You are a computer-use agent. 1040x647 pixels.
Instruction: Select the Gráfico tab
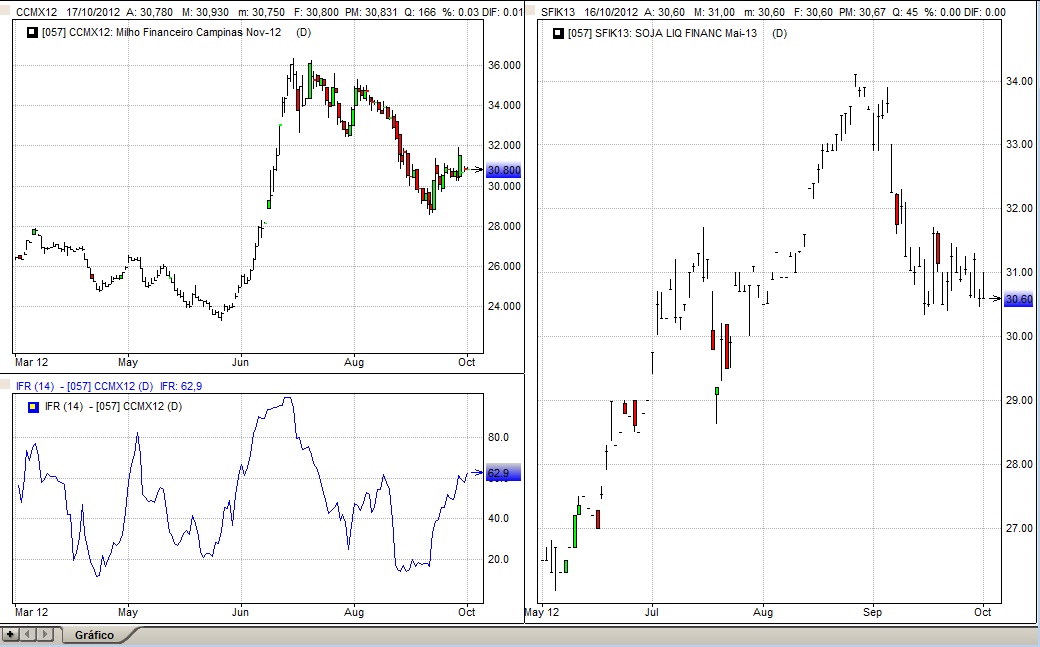pyautogui.click(x=94, y=635)
